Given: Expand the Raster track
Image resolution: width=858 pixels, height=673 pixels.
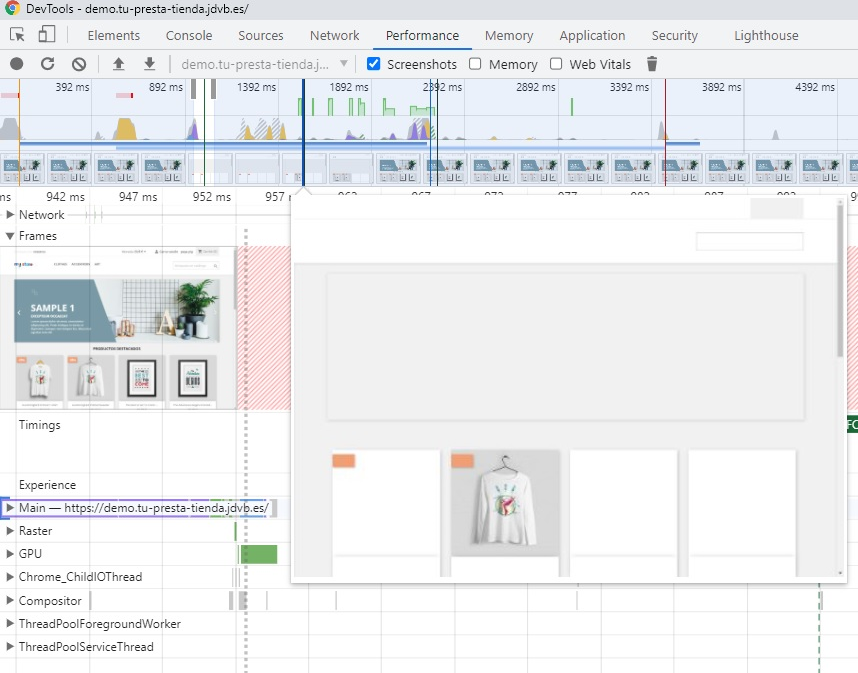Looking at the screenshot, I should [10, 531].
